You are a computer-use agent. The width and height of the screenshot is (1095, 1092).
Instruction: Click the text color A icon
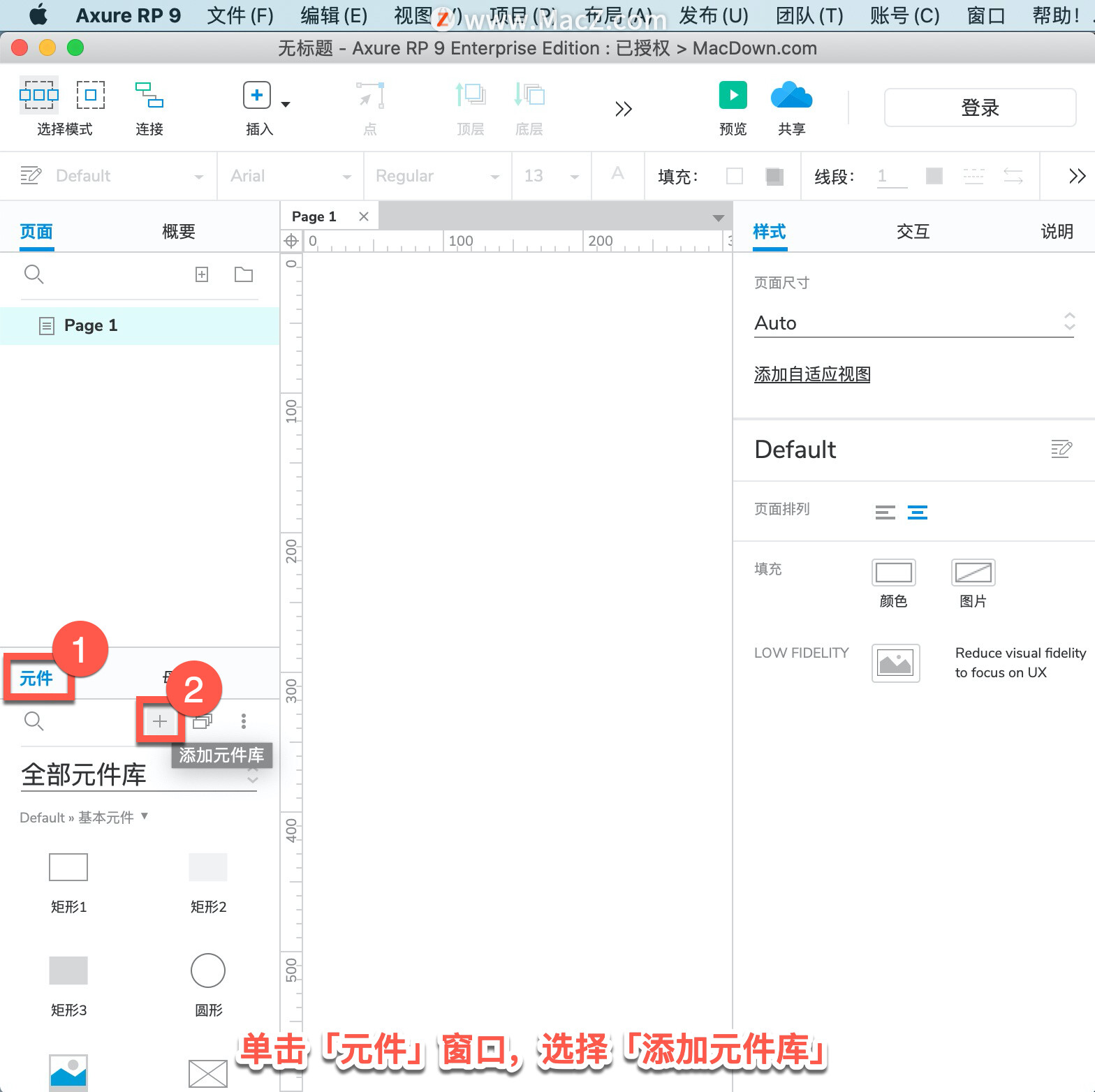tap(617, 174)
